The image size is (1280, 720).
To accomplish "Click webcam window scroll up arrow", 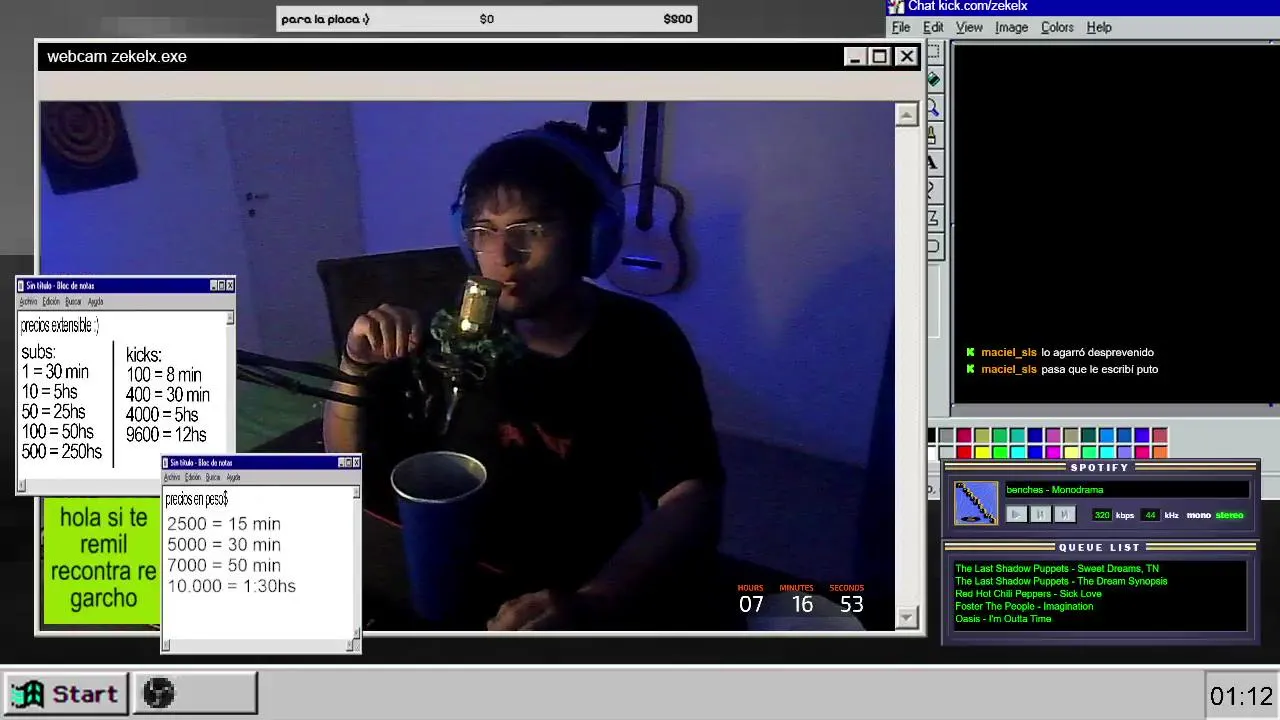I will (x=906, y=115).
